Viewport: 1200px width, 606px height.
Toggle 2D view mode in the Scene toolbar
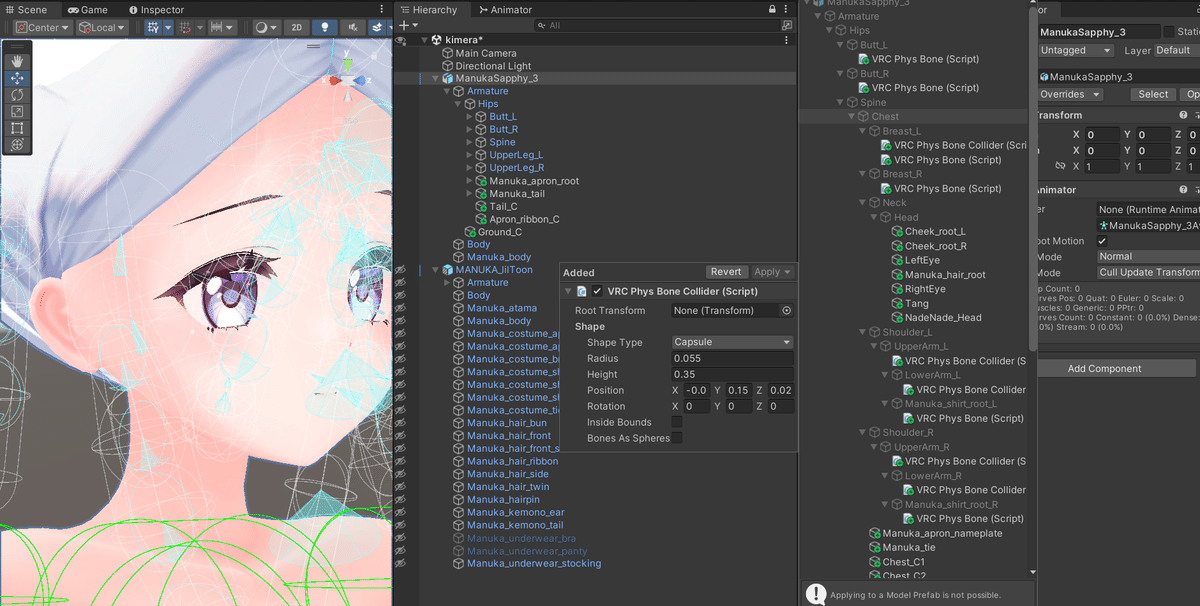coord(296,27)
